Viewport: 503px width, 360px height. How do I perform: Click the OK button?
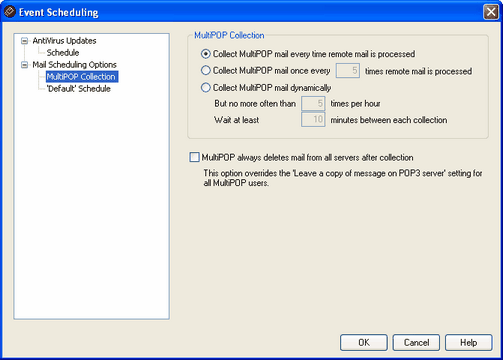point(364,343)
